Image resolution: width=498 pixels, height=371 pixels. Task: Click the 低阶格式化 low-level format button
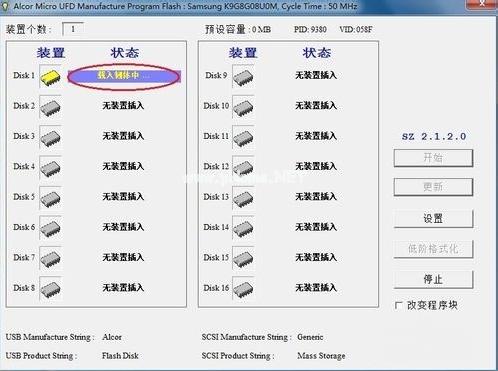click(433, 249)
